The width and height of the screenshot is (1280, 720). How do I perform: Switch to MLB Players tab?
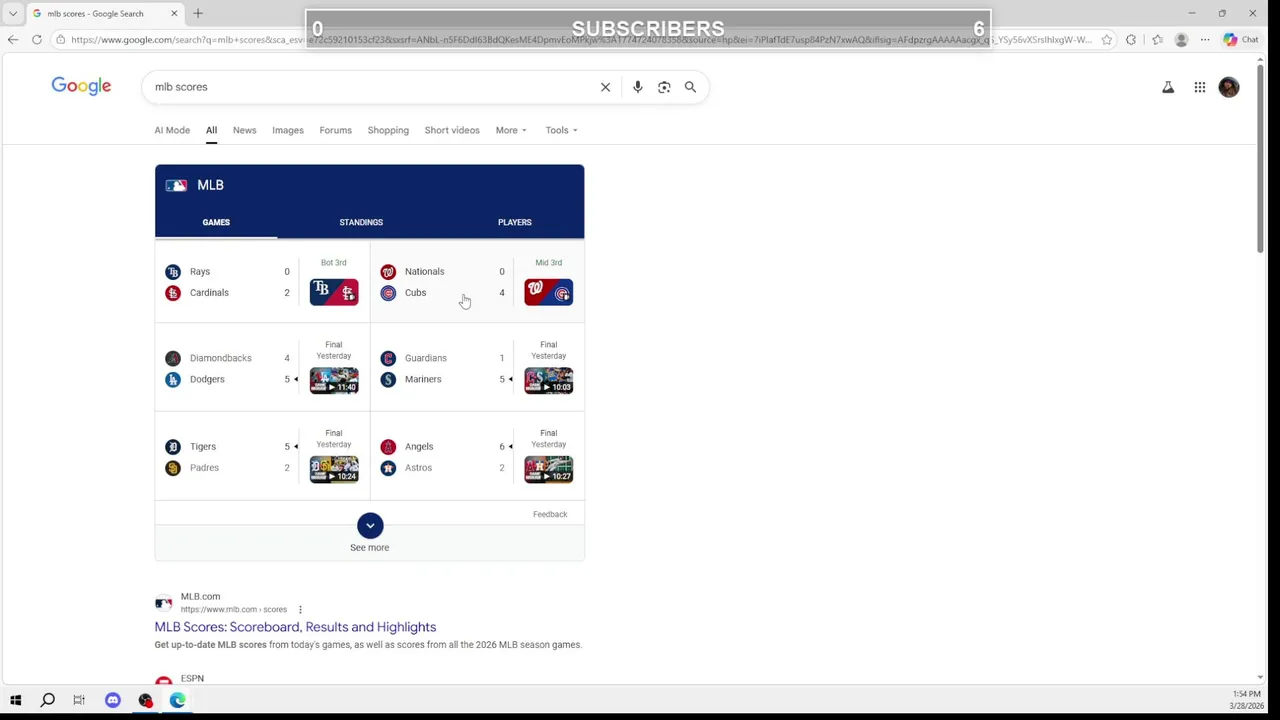515,222
